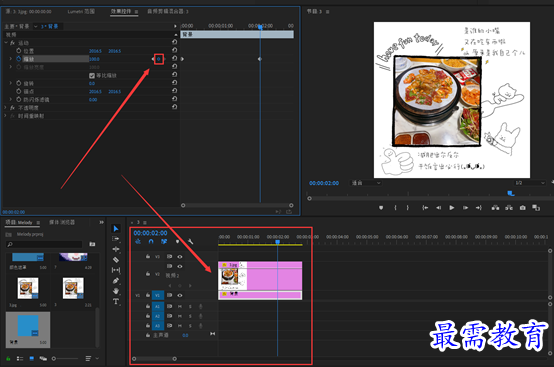Click the A1 voice-over record microphone
The image size is (554, 367).
[200, 307]
